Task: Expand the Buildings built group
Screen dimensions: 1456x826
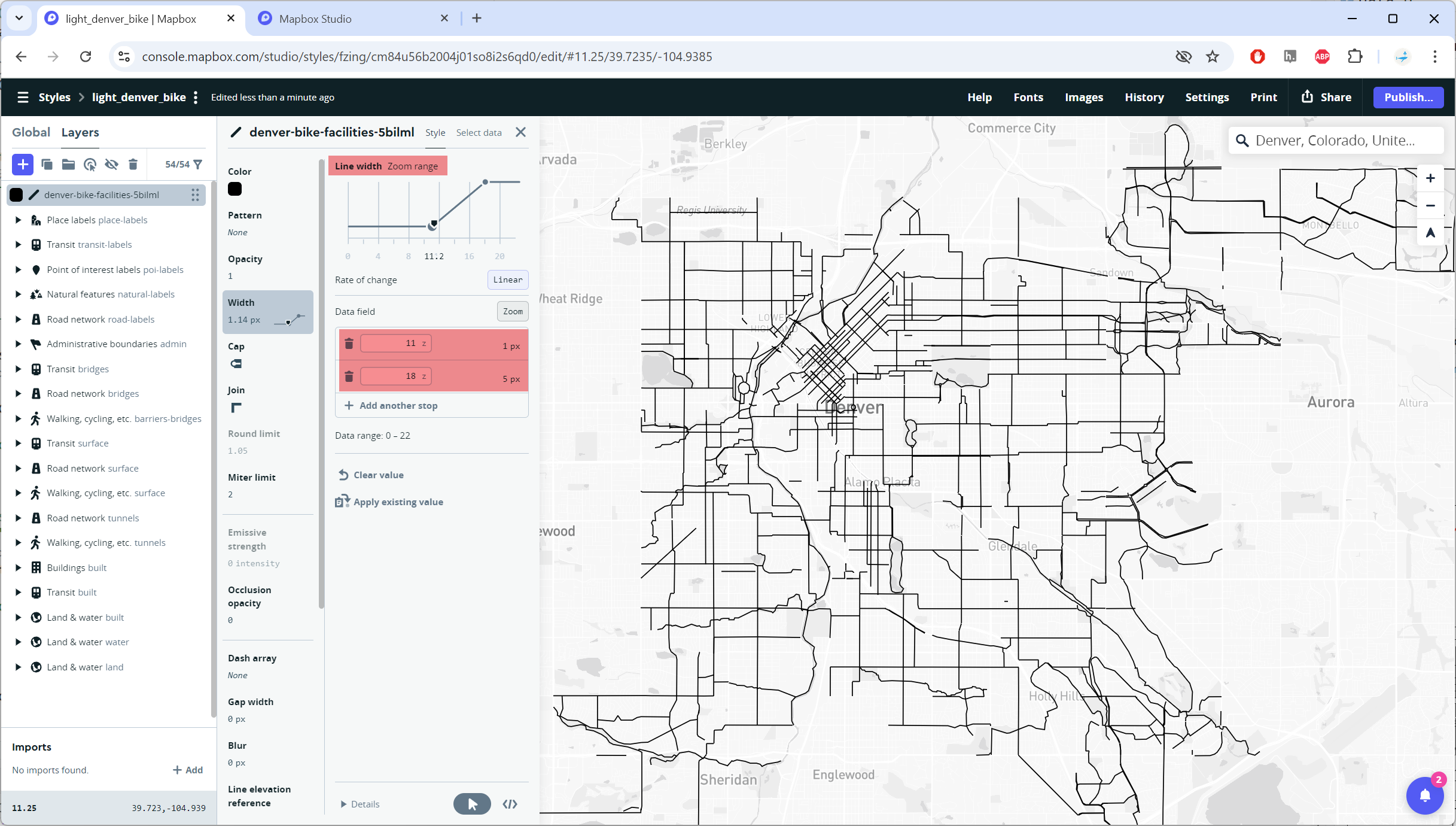Action: point(18,567)
